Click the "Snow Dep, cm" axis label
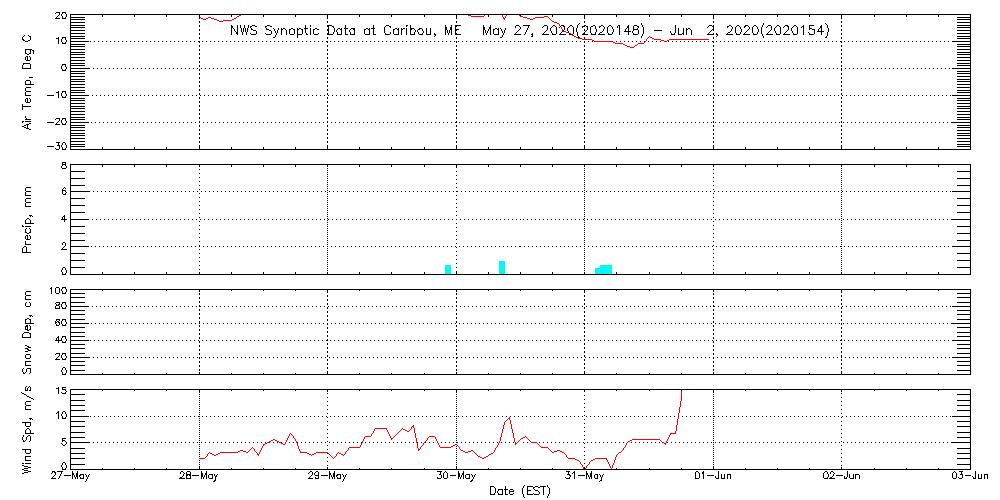The image size is (1000, 500). coord(29,333)
